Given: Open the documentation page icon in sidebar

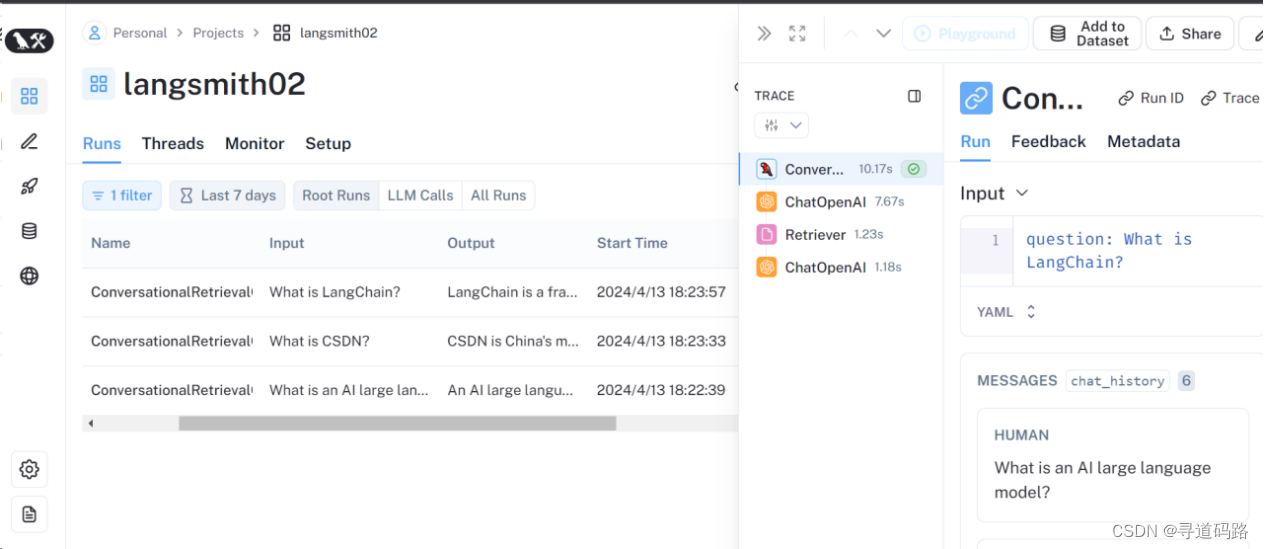Looking at the screenshot, I should click(x=29, y=514).
